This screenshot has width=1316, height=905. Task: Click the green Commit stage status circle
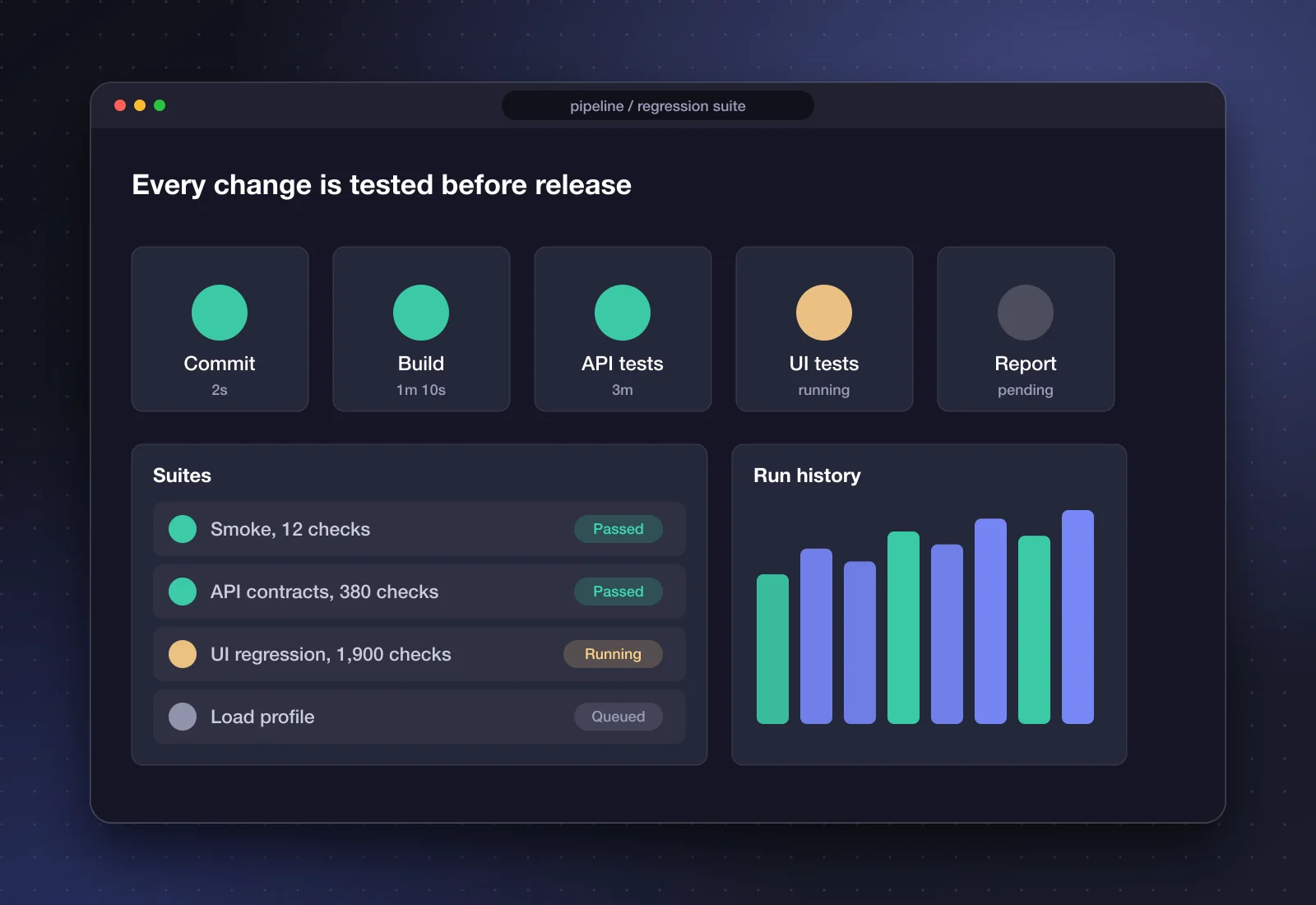tap(220, 313)
